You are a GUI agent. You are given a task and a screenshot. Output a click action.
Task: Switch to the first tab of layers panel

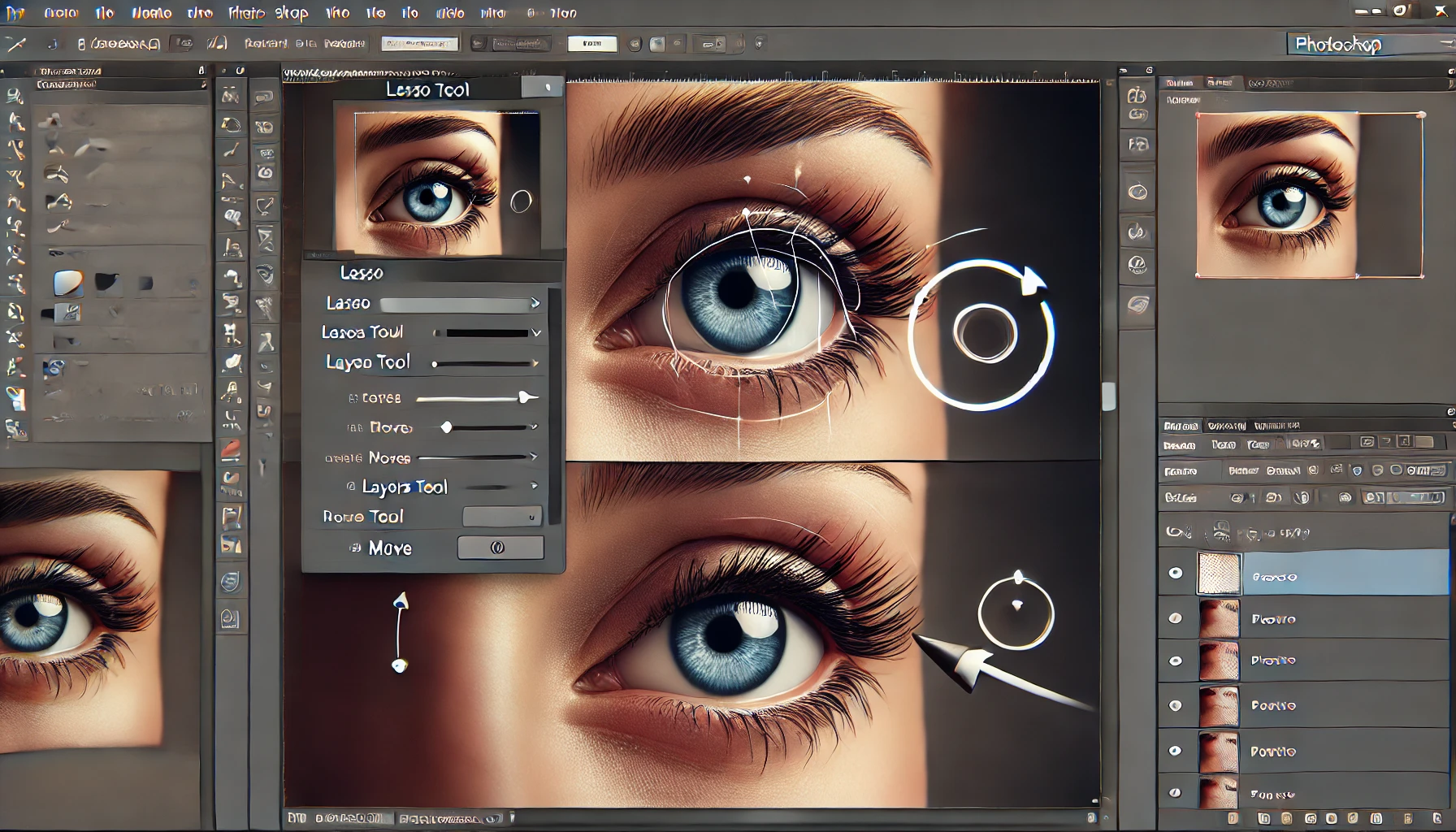pos(1181,426)
